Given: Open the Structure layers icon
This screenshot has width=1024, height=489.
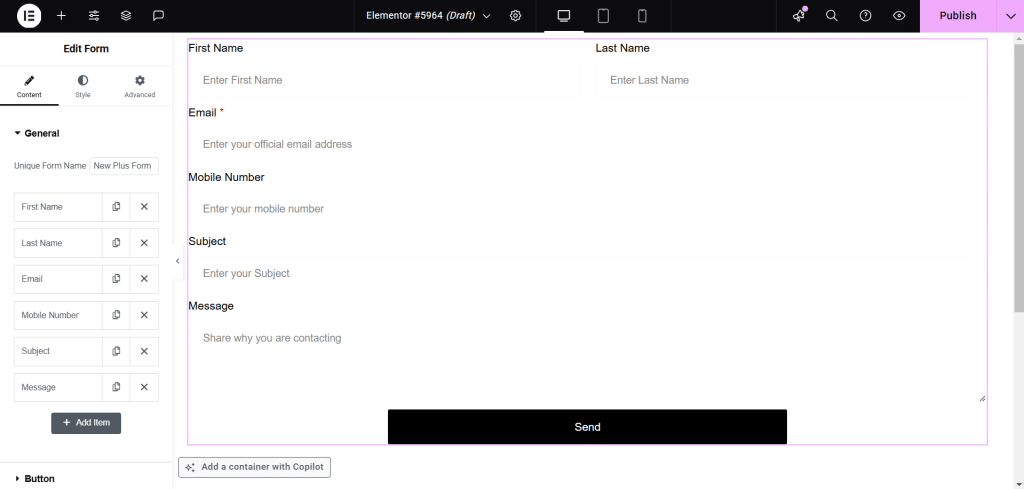Looking at the screenshot, I should (126, 16).
